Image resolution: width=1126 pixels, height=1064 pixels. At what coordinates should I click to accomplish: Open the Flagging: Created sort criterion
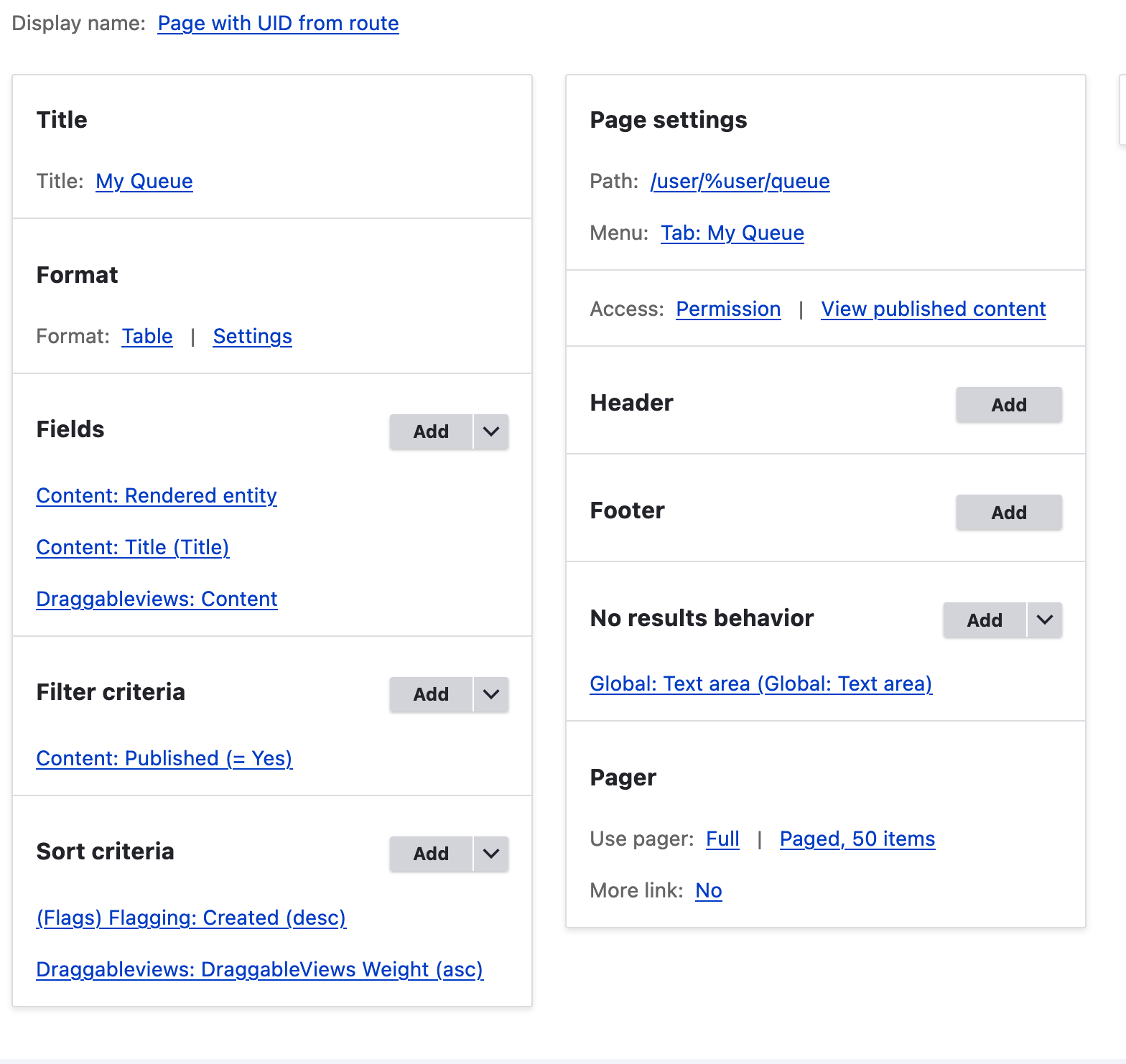(191, 918)
